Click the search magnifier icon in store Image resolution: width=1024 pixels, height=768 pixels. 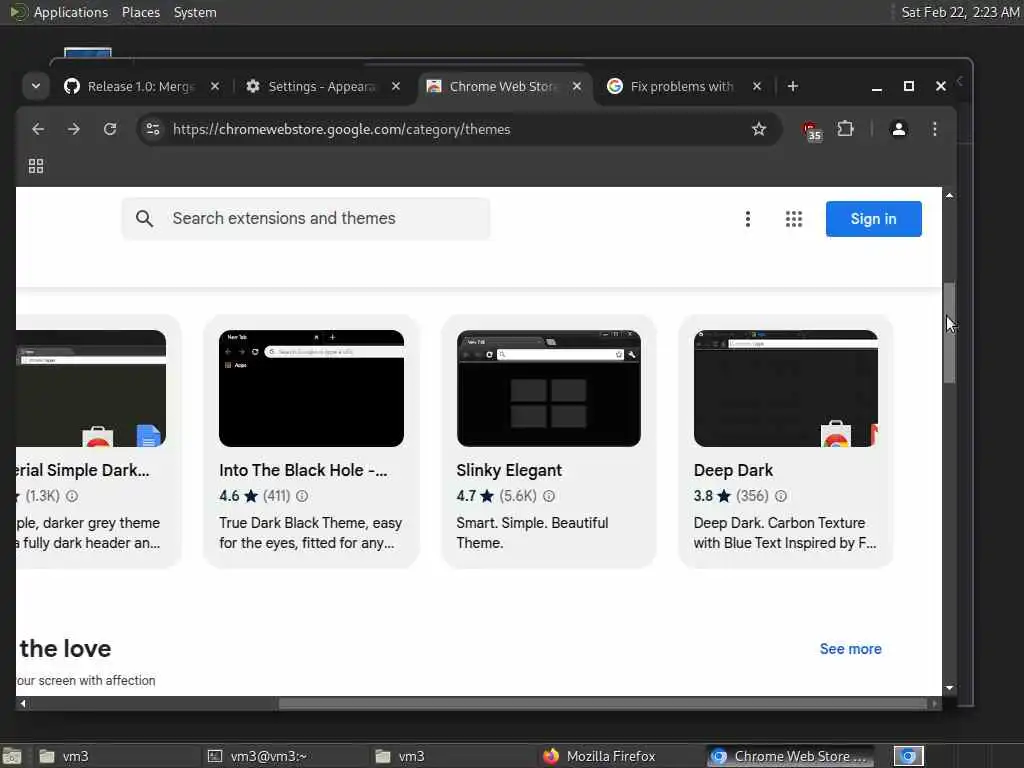click(144, 219)
